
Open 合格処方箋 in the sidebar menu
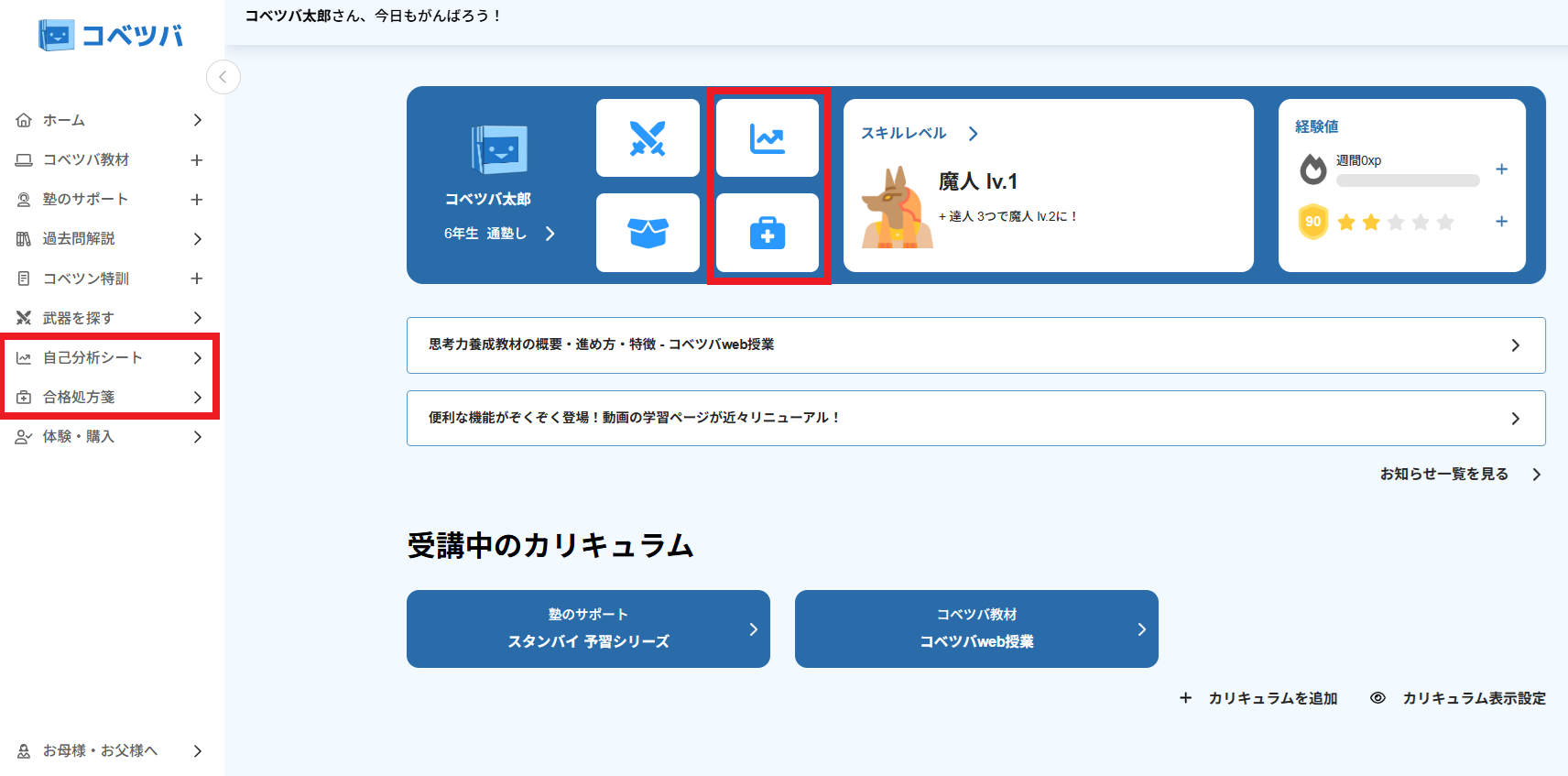coord(110,397)
